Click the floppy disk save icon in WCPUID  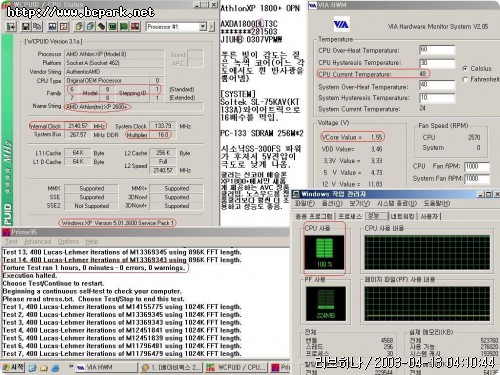[25, 26]
